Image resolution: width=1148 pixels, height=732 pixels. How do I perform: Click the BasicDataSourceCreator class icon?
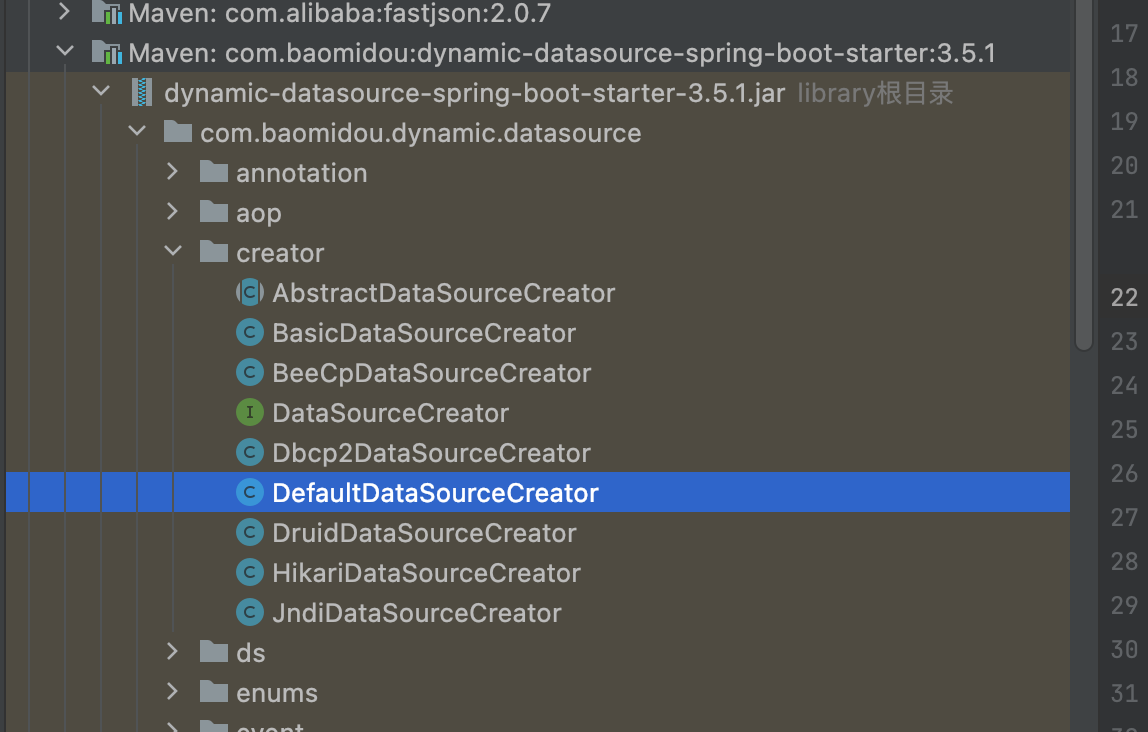click(x=250, y=332)
